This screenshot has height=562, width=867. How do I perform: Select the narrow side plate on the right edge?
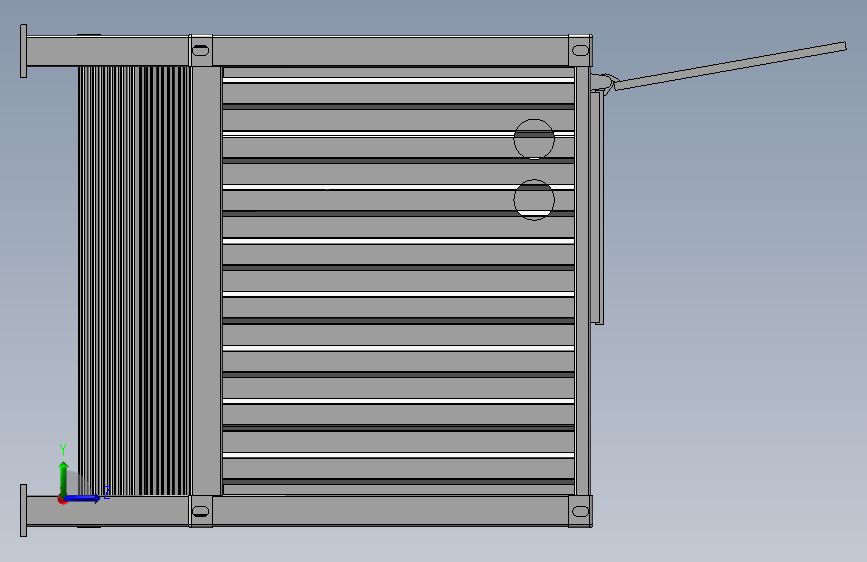(x=597, y=207)
